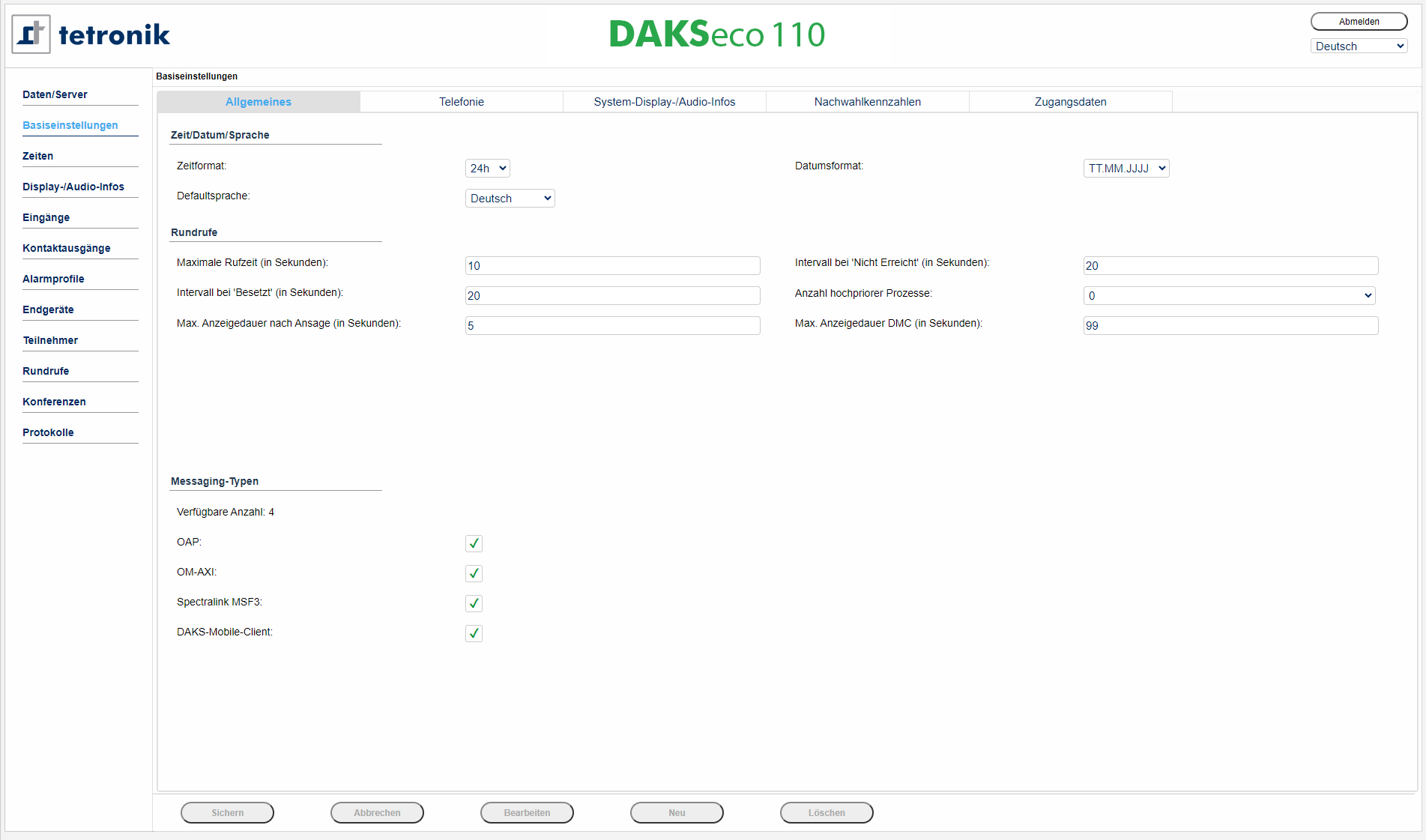Viewport: 1426px width, 840px height.
Task: Click the Löschen button
Action: pyautogui.click(x=827, y=813)
